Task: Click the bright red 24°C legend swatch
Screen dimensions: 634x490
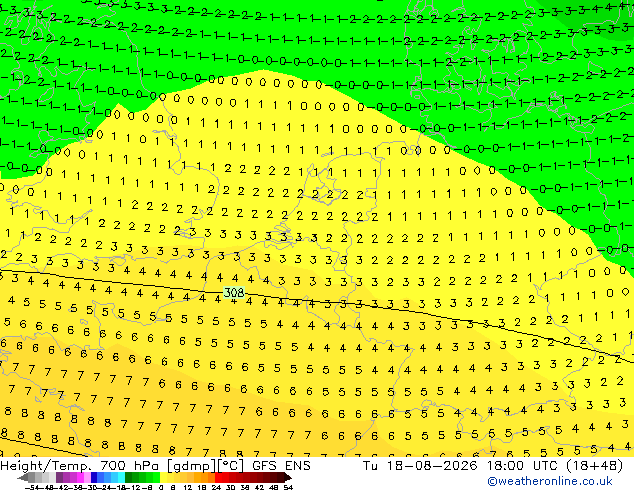Action: coord(218,477)
